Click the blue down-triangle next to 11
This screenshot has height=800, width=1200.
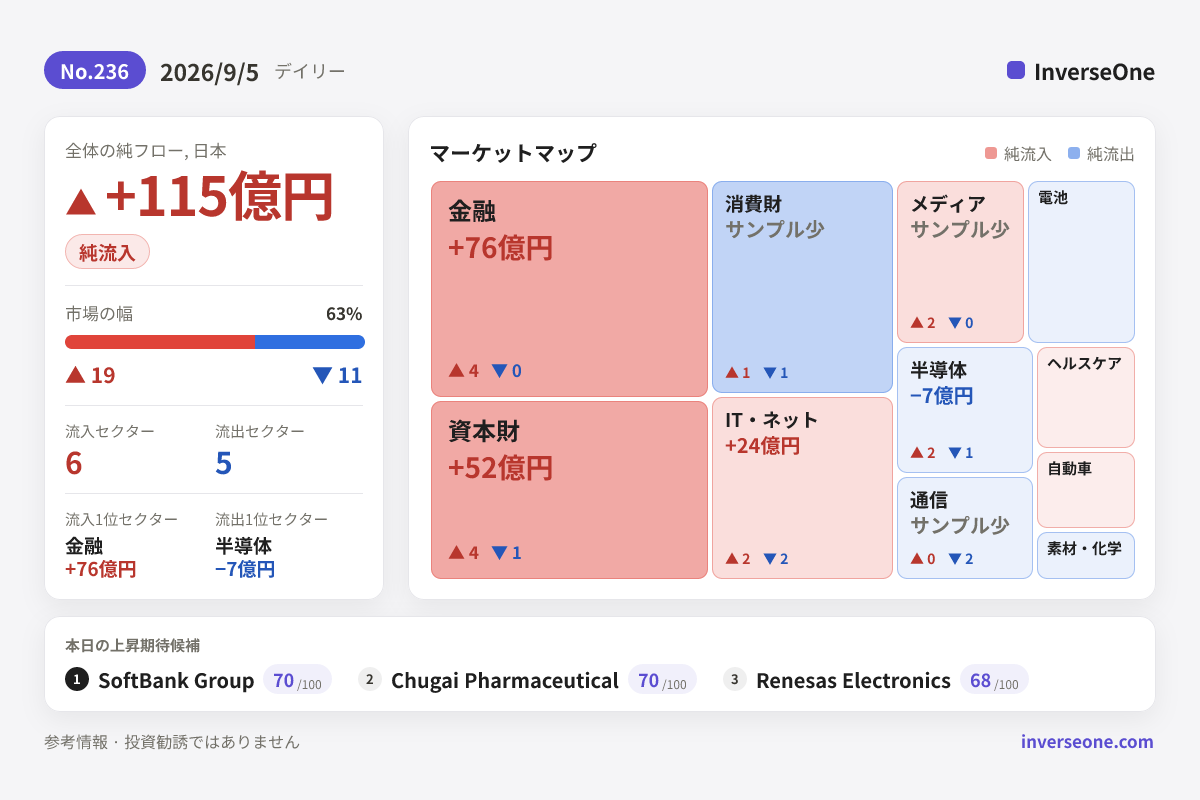pos(322,376)
